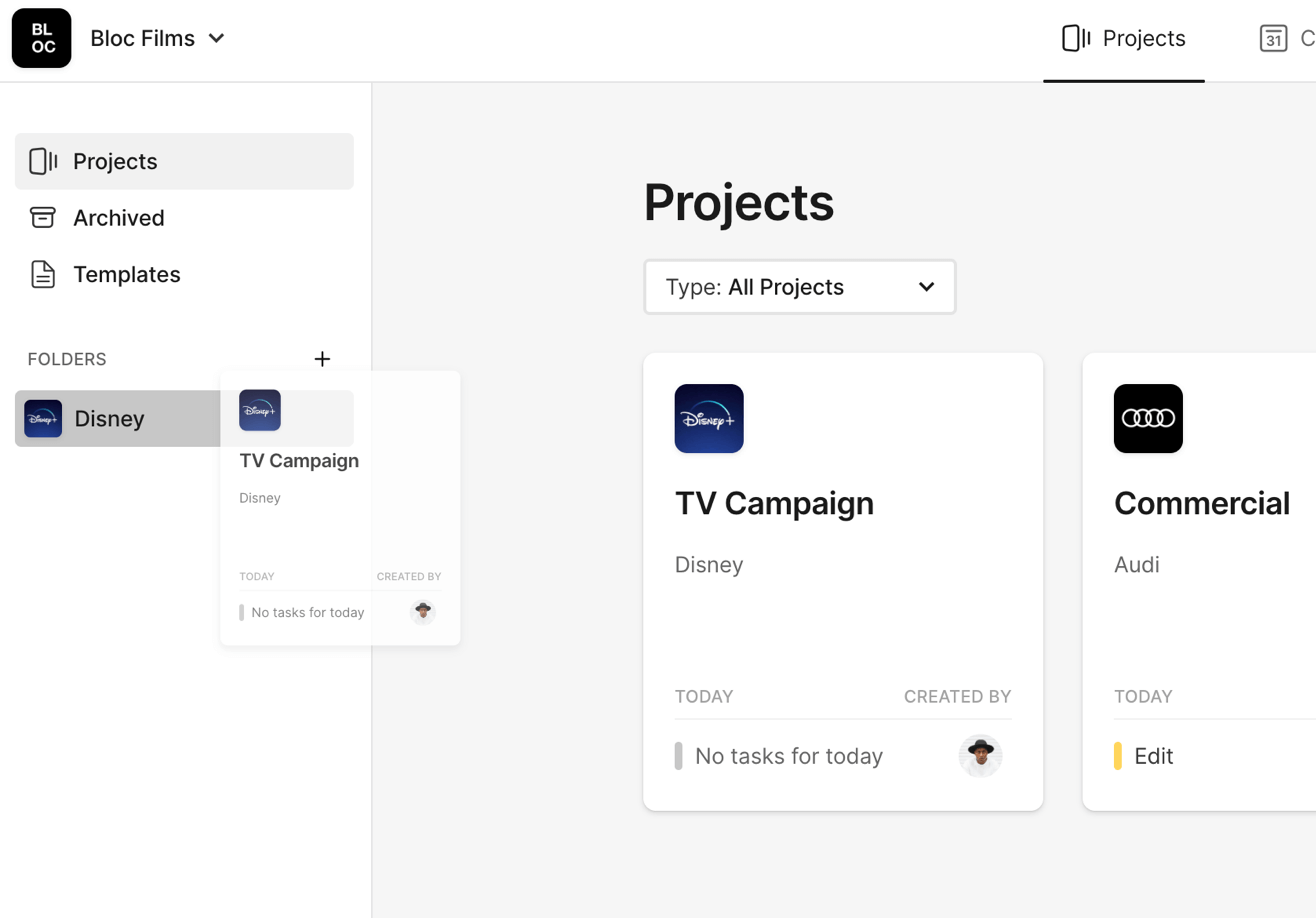Click the Templates document icon
This screenshot has width=1316, height=918.
pyautogui.click(x=42, y=275)
